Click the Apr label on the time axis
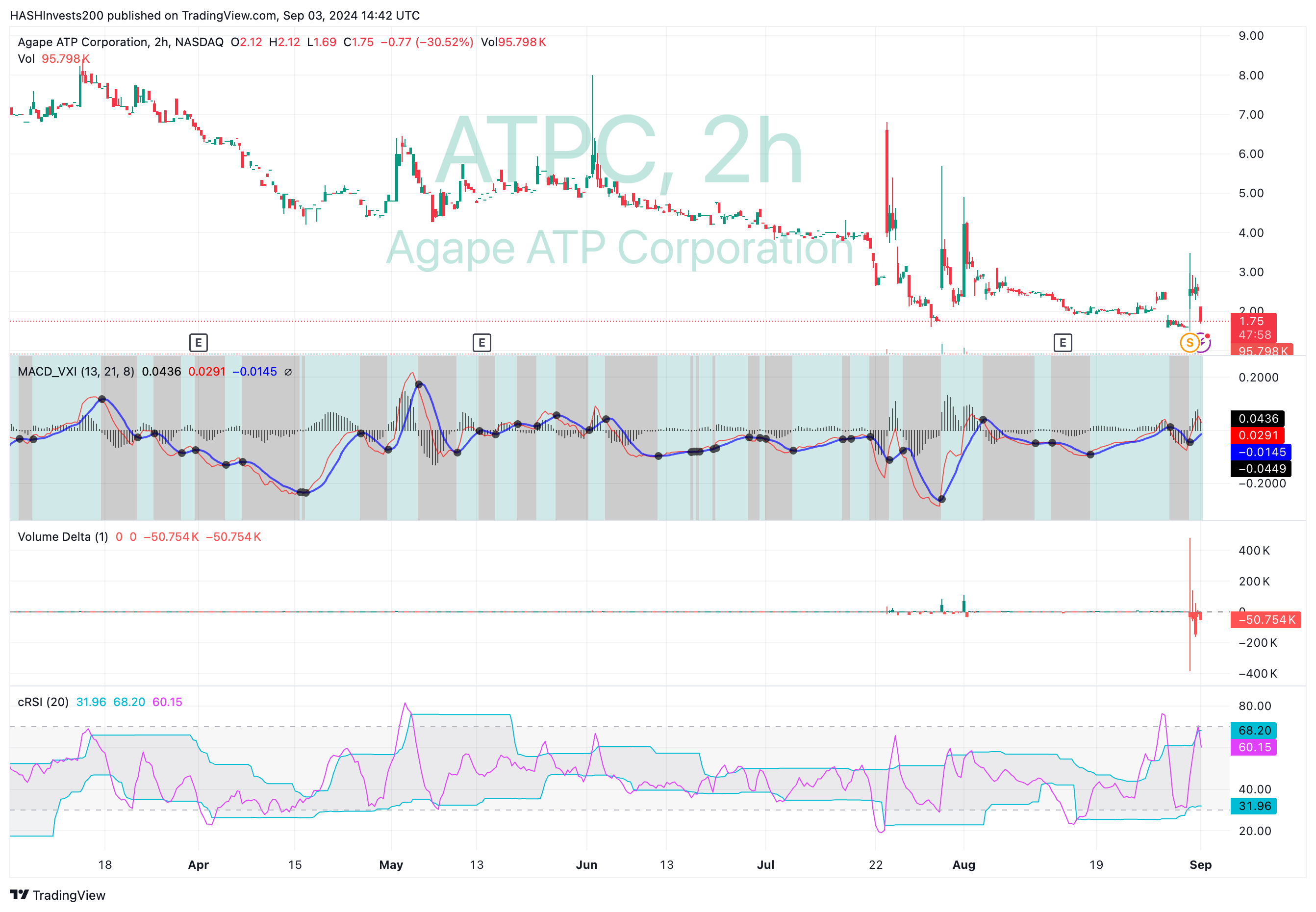Viewport: 1316px width, 912px height. [x=198, y=865]
